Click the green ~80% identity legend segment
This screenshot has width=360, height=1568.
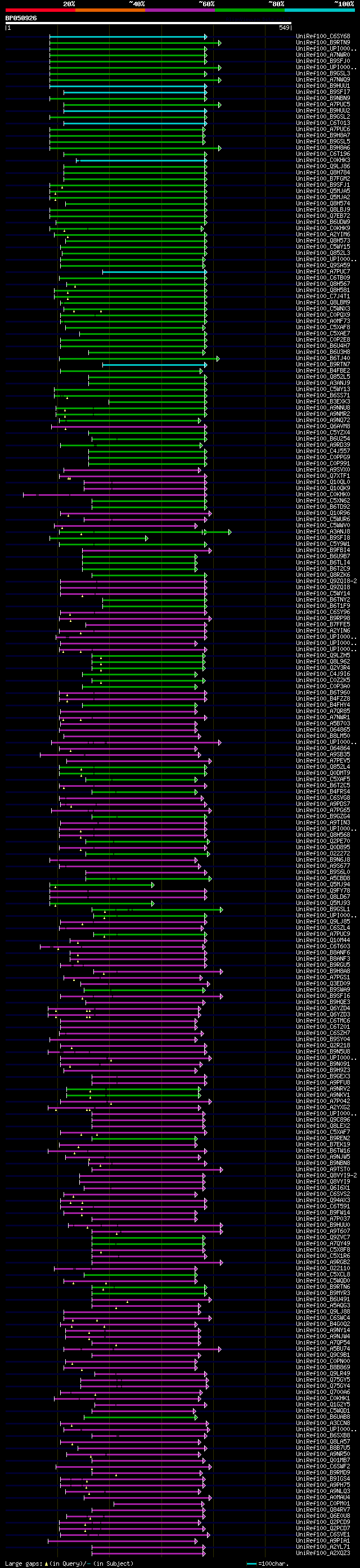[x=250, y=10]
